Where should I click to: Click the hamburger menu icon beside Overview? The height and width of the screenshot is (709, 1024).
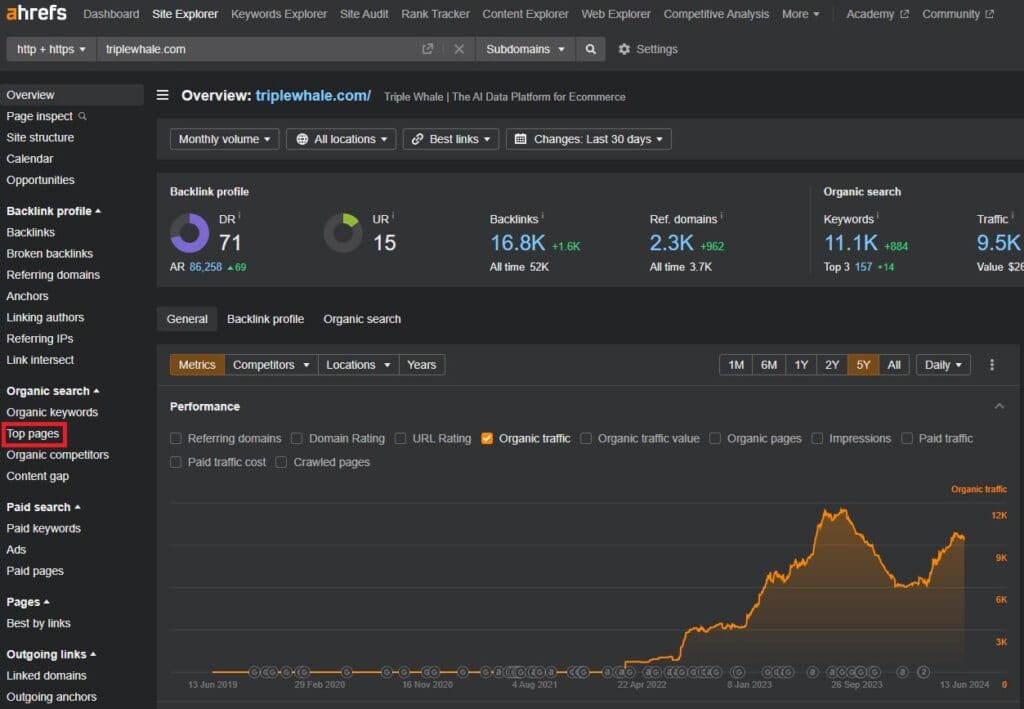click(163, 95)
